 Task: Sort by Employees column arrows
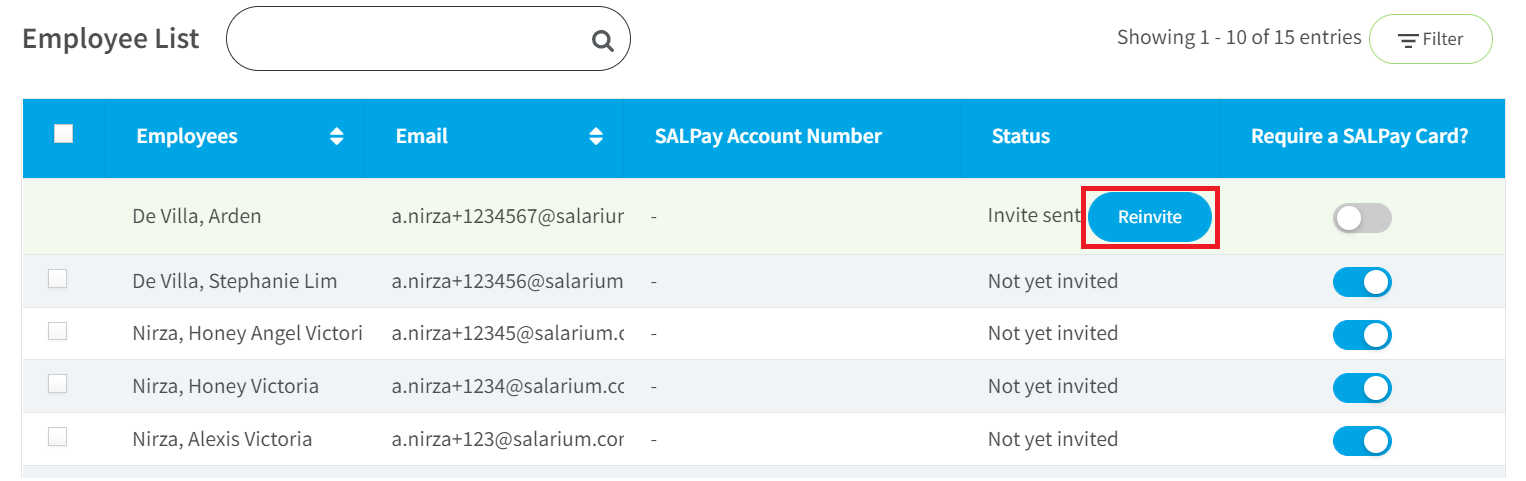pos(337,137)
